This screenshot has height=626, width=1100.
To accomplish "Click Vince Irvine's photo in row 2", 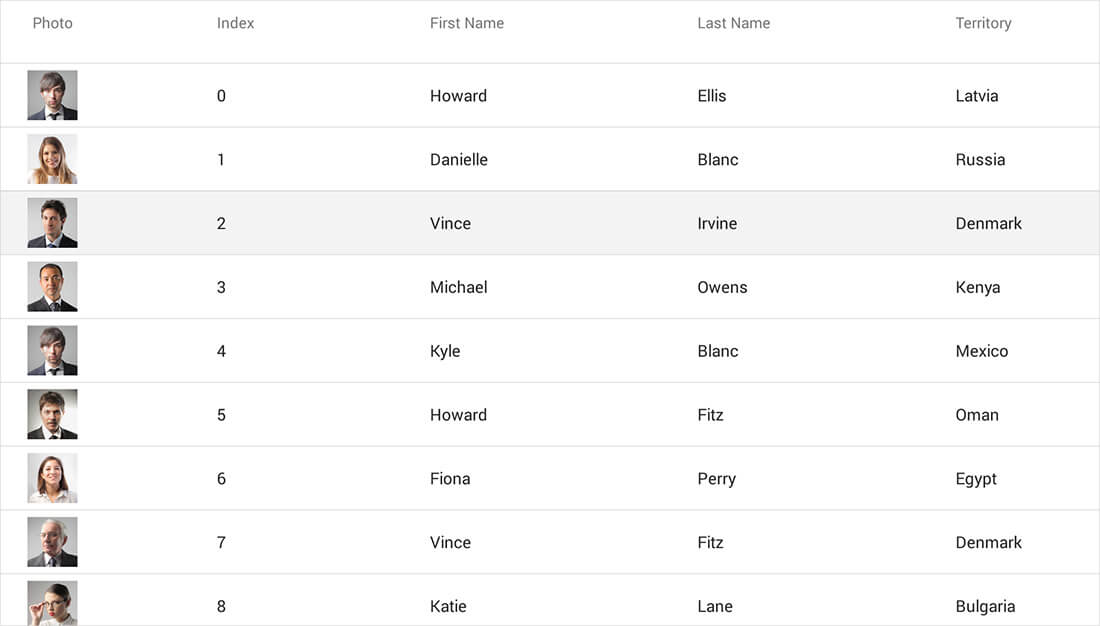I will 53,223.
